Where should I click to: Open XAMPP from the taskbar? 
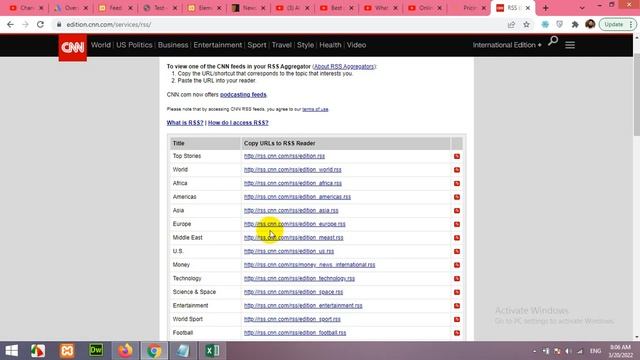tap(67, 351)
